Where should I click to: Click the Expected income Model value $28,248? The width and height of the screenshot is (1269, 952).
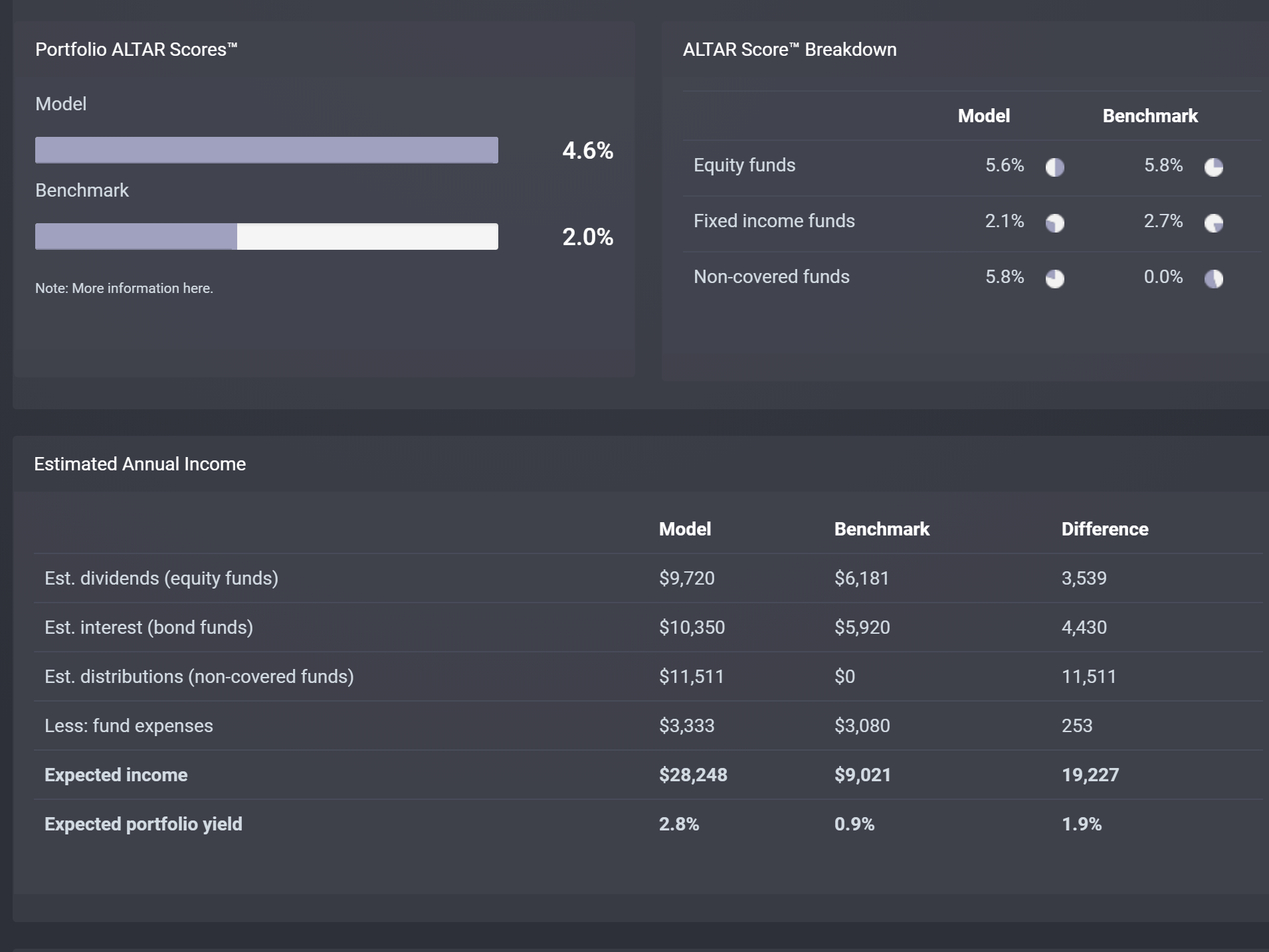693,775
